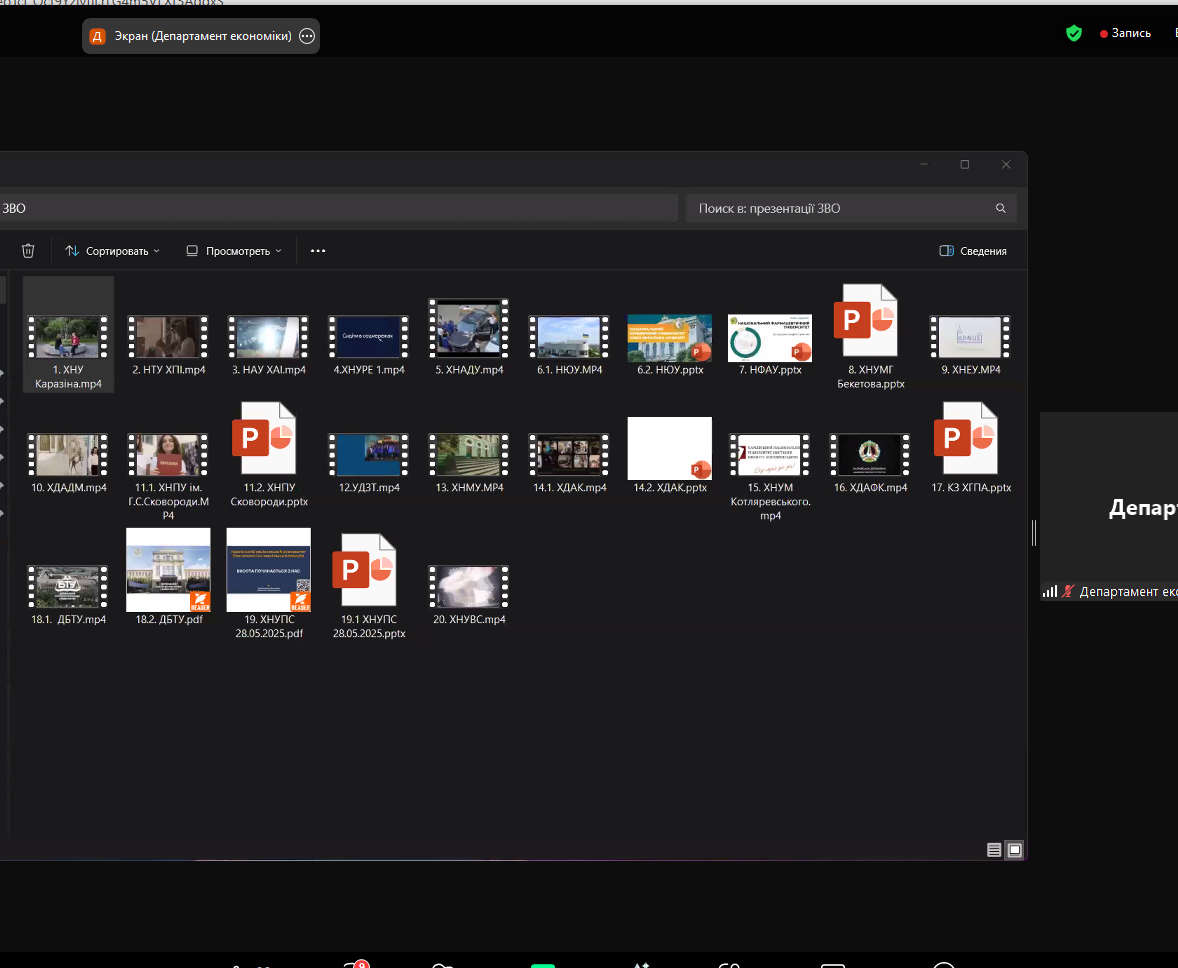The height and width of the screenshot is (968, 1178).
Task: Select the video 2. НТУ ХПІ.mp4
Action: [168, 344]
